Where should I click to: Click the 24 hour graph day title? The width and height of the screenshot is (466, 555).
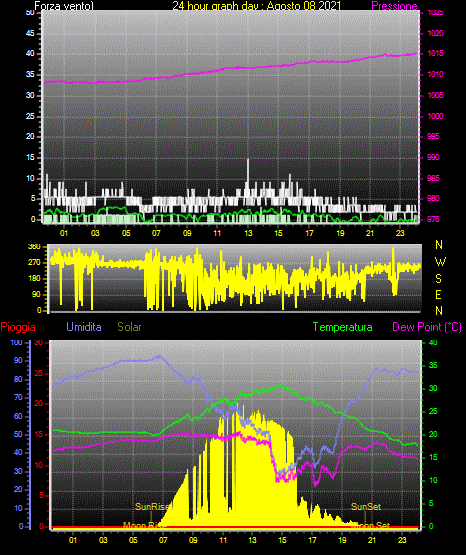pyautogui.click(x=257, y=6)
